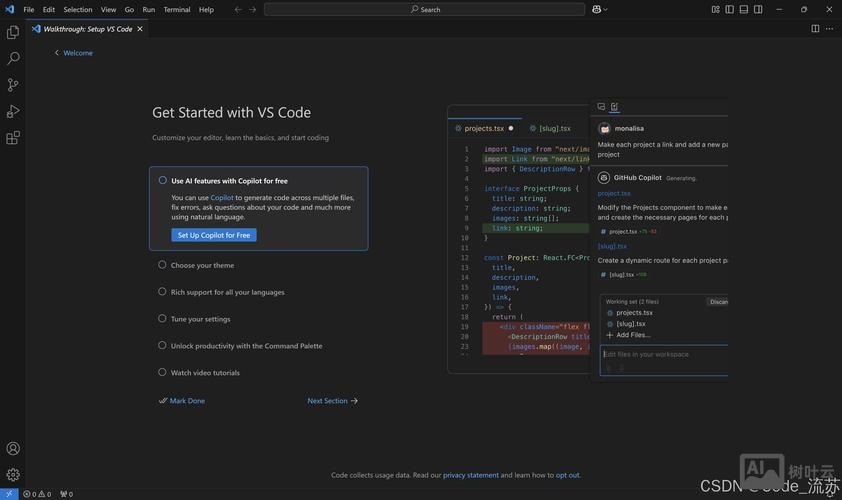Image resolution: width=842 pixels, height=500 pixels.
Task: Open the privacy statement link
Action: click(x=470, y=475)
